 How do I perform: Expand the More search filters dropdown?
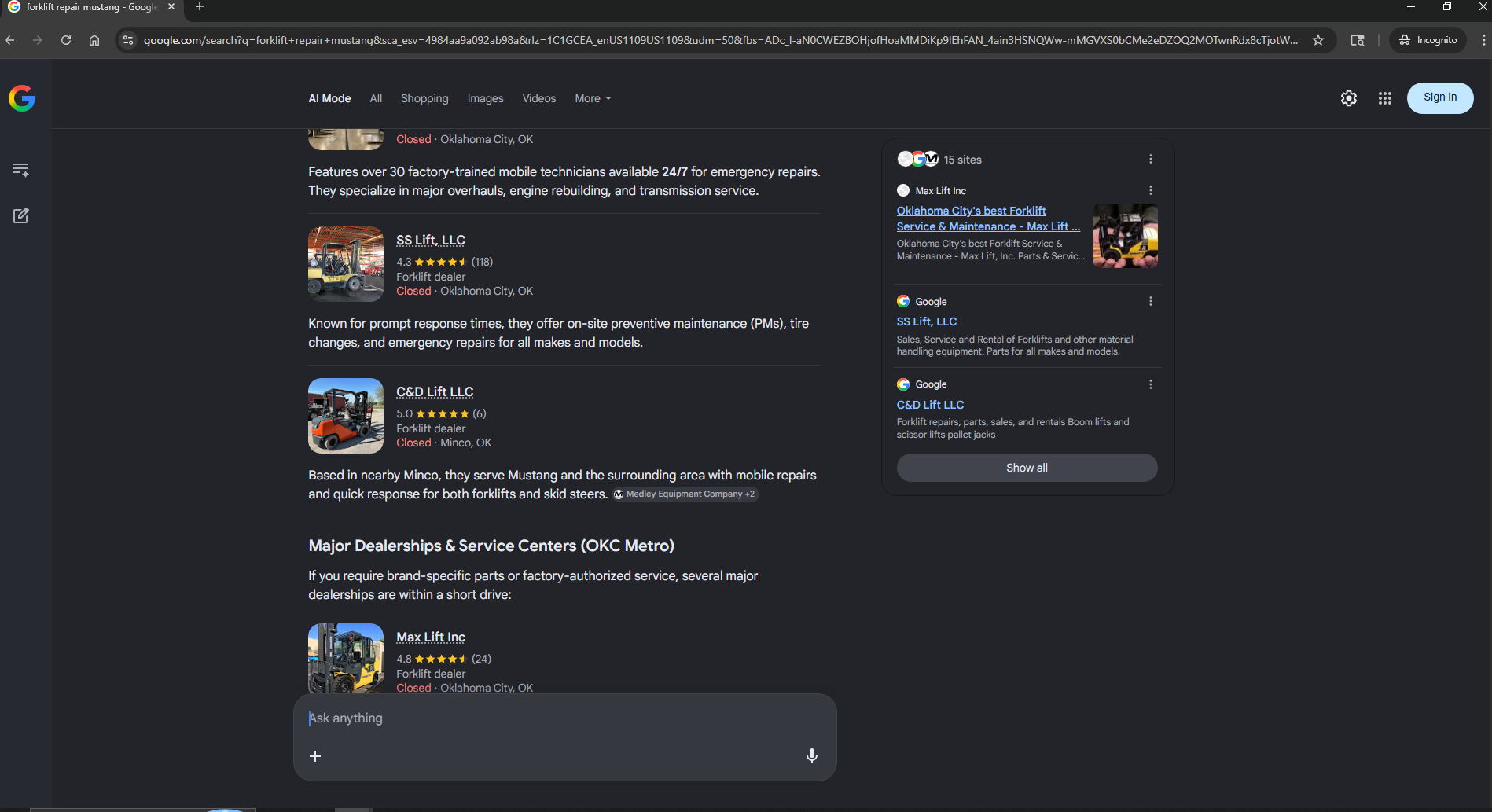(x=593, y=98)
